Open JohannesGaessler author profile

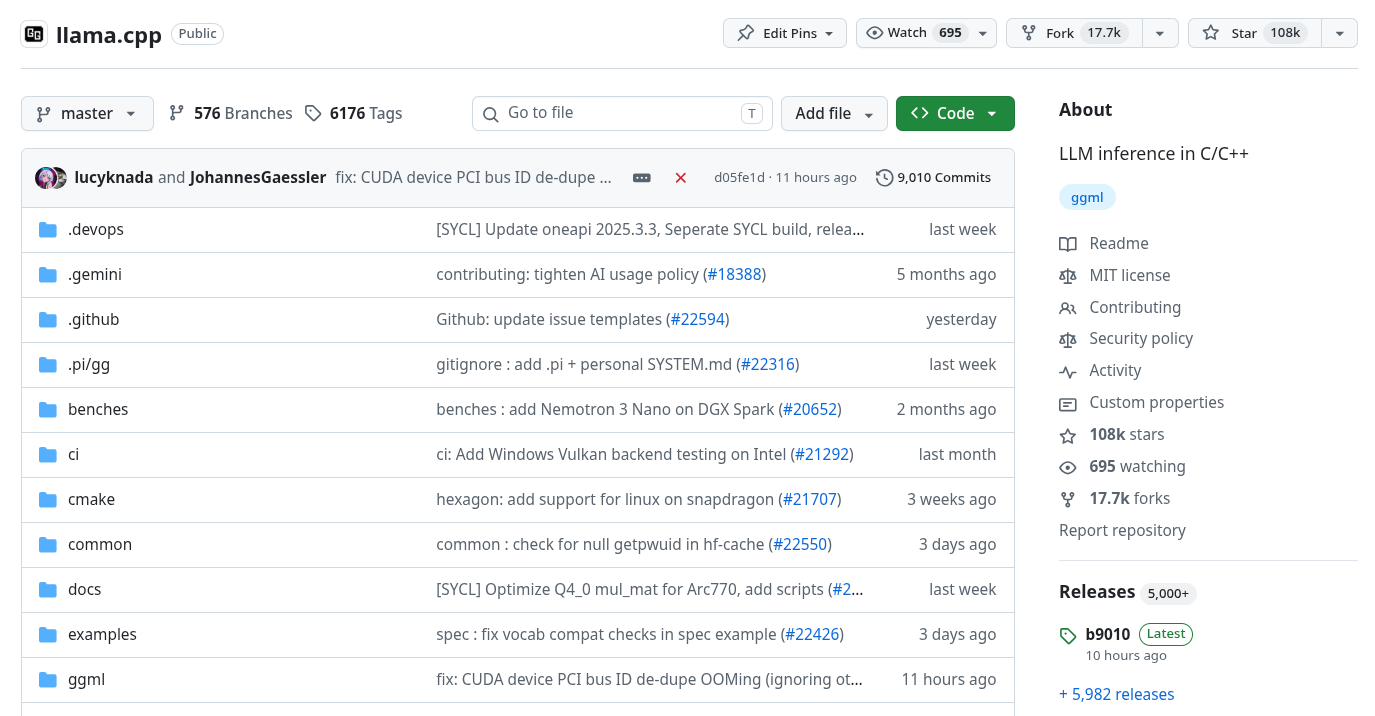click(258, 178)
